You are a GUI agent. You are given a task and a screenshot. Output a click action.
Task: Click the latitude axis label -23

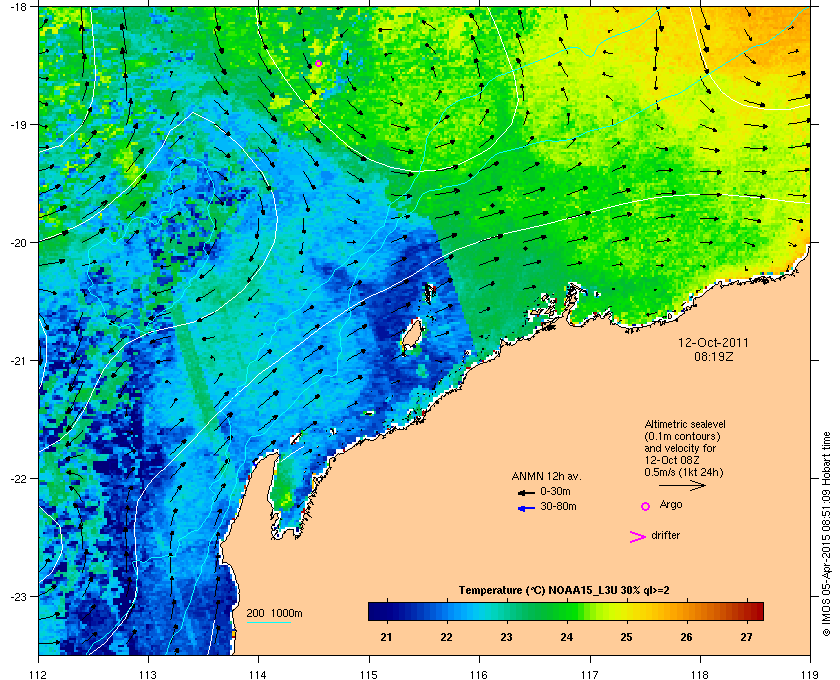point(19,596)
